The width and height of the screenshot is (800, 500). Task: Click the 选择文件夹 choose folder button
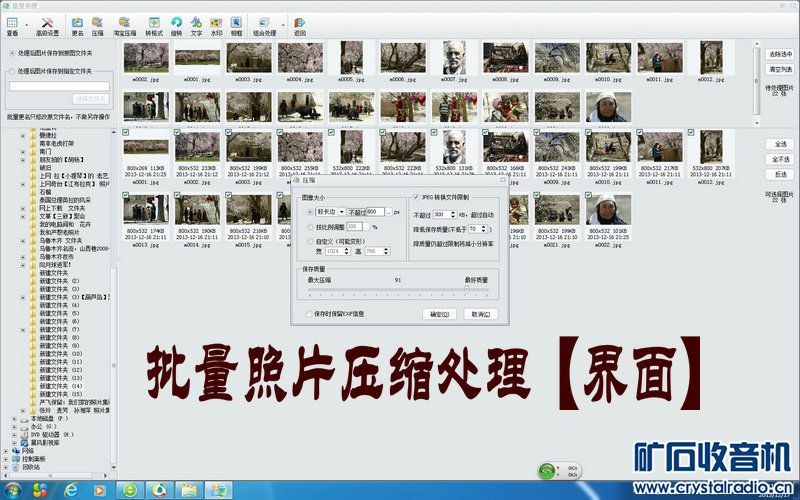[x=92, y=99]
